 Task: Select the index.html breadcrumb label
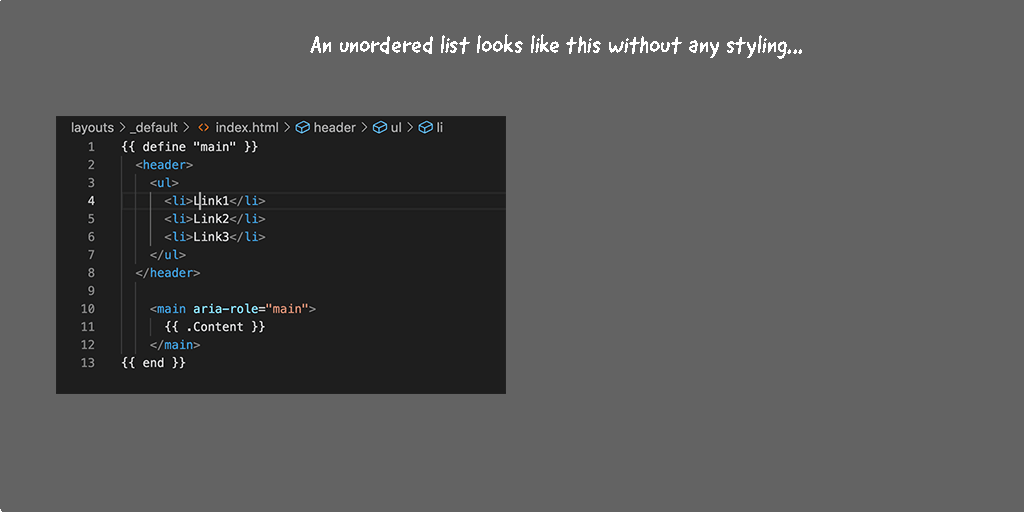(x=246, y=128)
